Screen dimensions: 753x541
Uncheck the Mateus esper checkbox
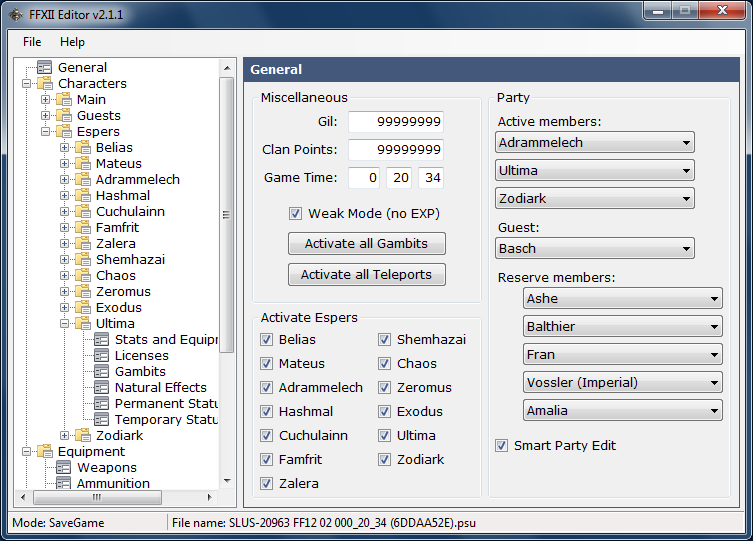(267, 363)
